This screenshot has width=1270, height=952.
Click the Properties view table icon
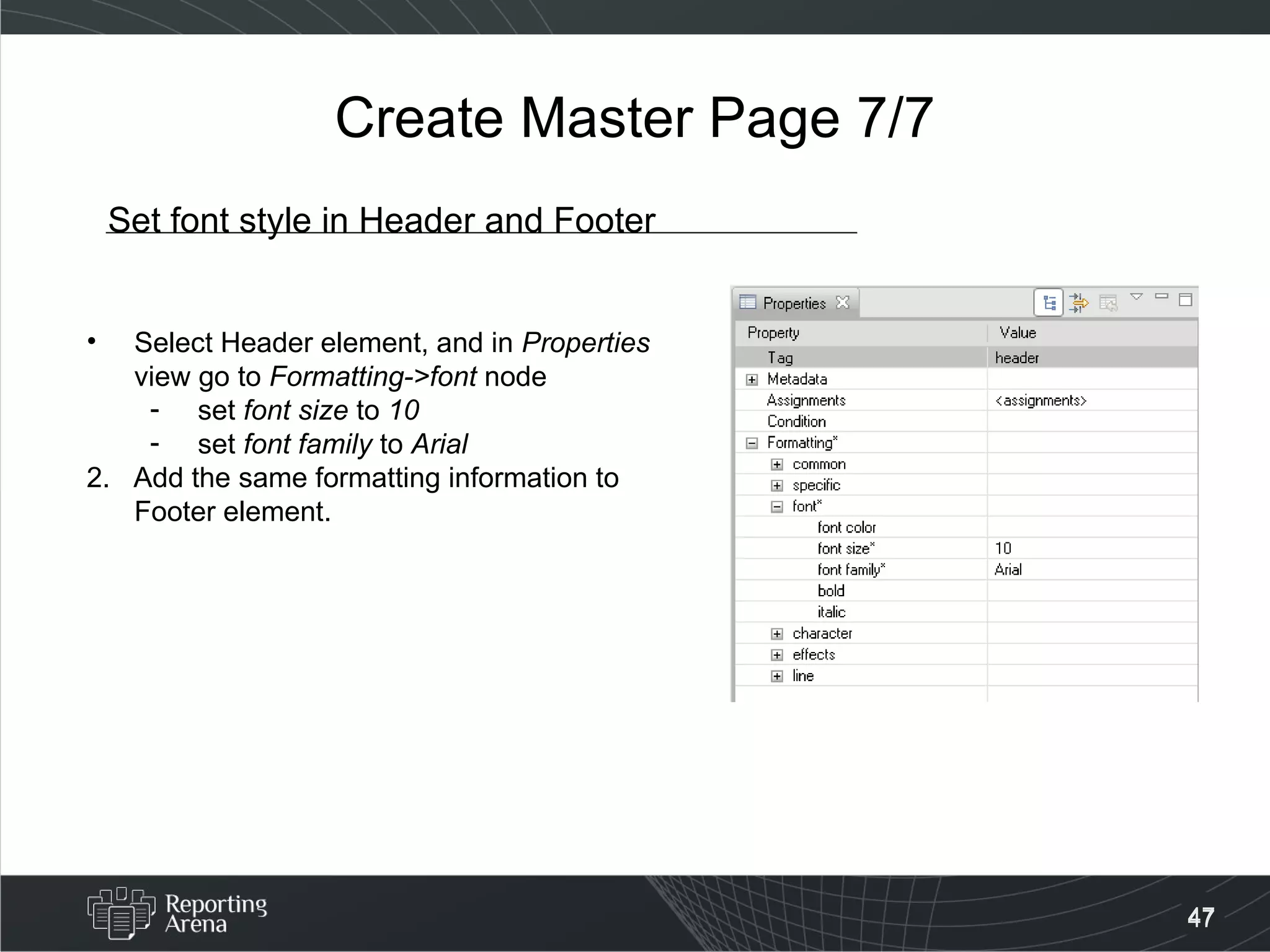[748, 302]
